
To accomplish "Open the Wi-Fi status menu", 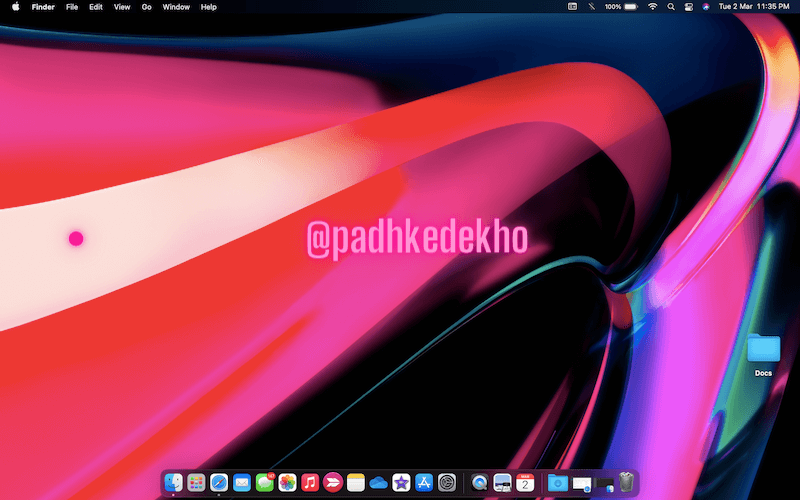I will pos(653,7).
